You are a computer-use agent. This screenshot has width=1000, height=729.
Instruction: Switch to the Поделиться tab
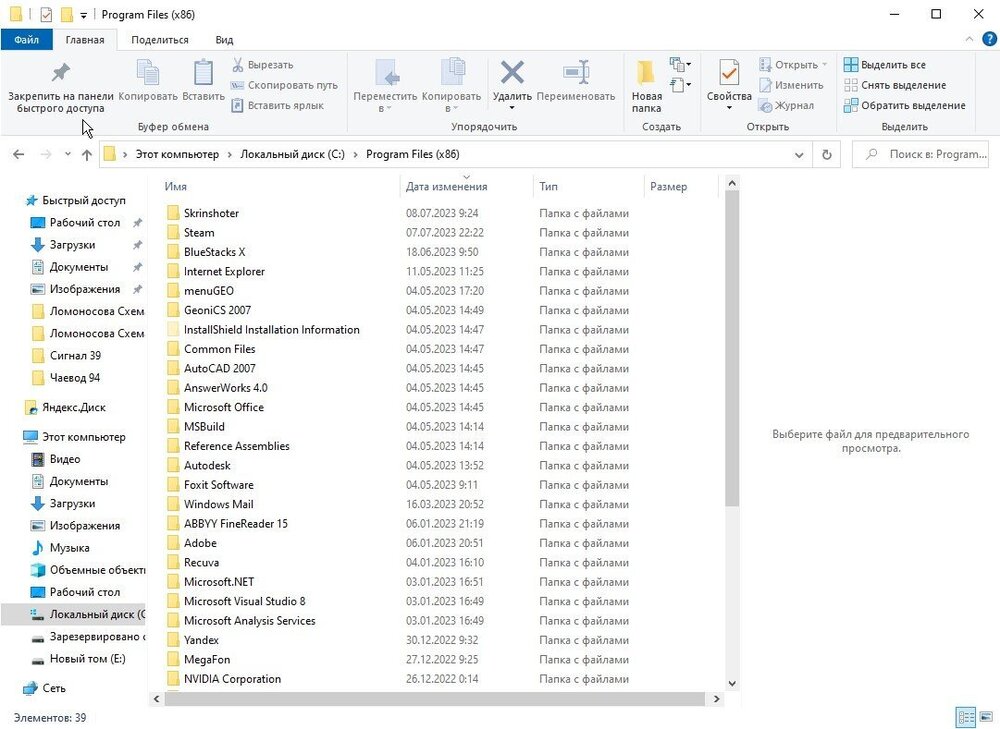tap(159, 40)
